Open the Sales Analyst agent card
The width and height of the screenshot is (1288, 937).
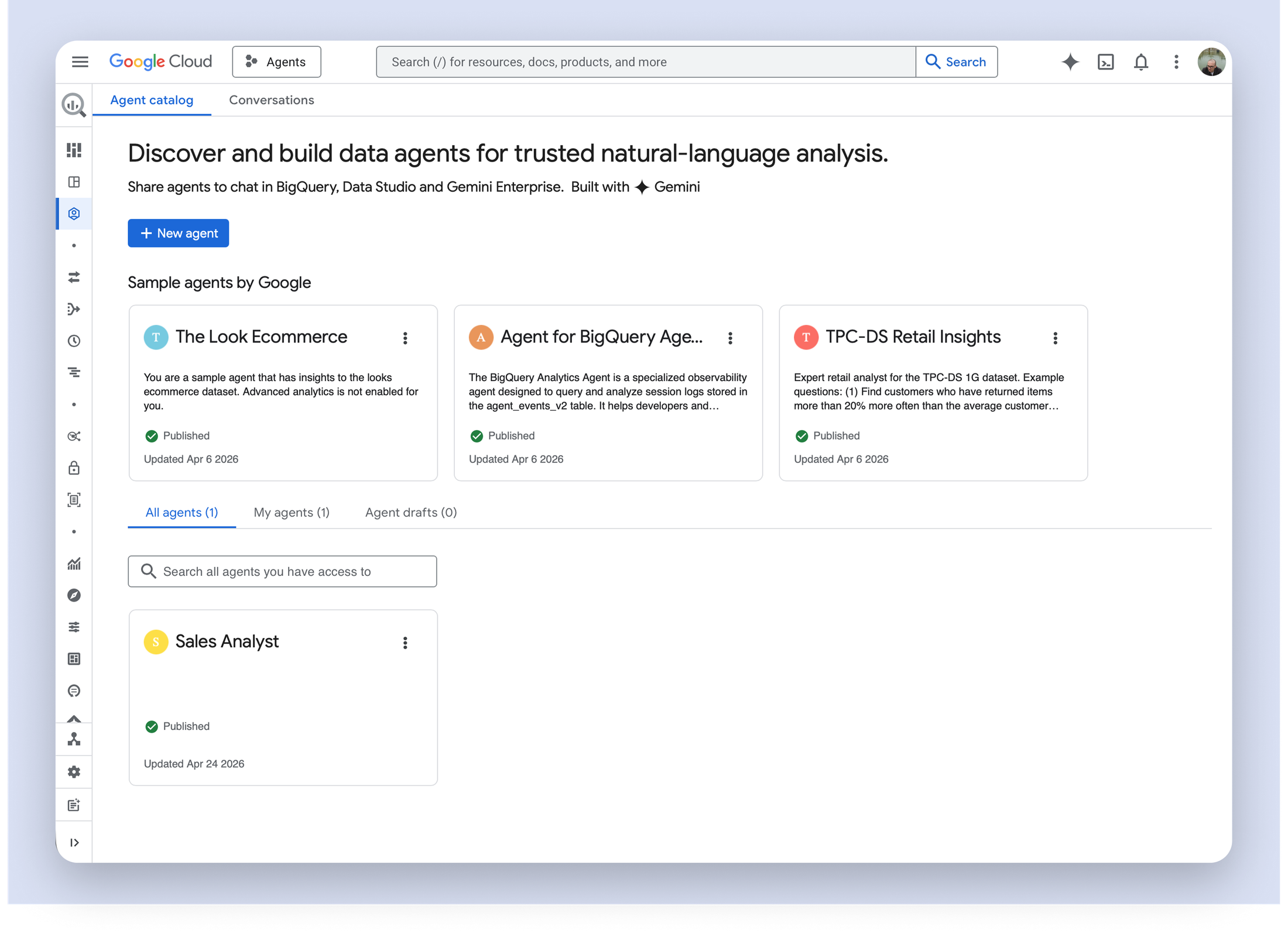click(x=283, y=697)
